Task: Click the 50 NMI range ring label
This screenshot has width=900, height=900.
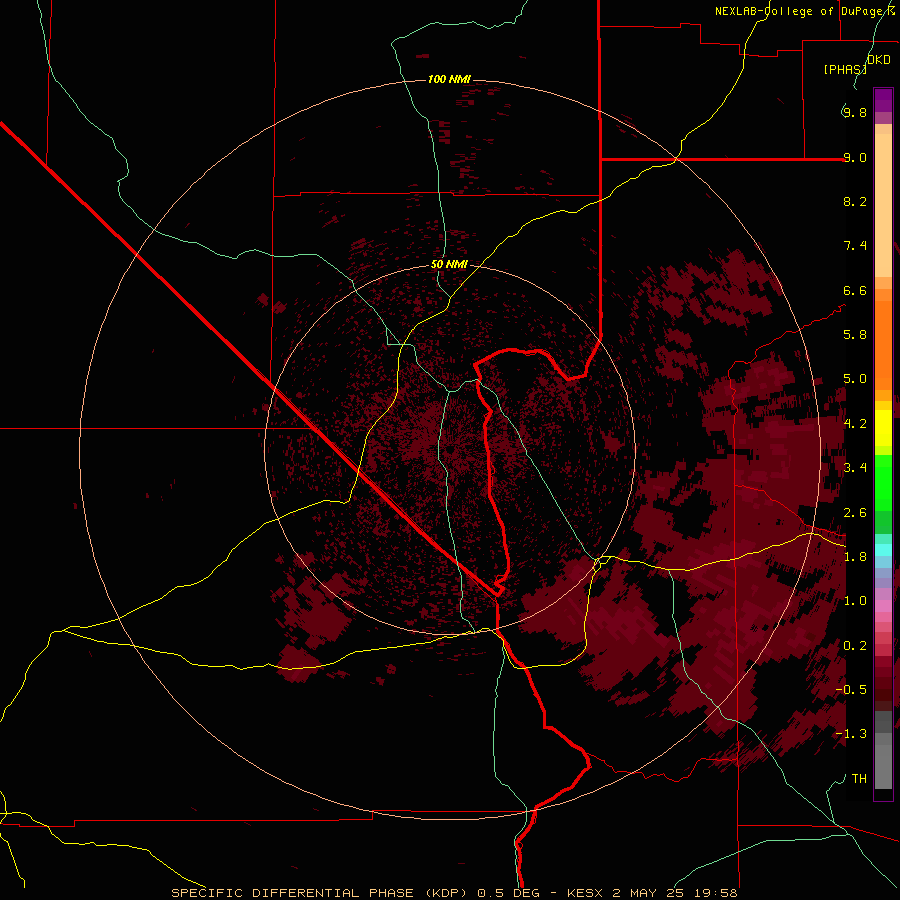Action: click(x=449, y=264)
